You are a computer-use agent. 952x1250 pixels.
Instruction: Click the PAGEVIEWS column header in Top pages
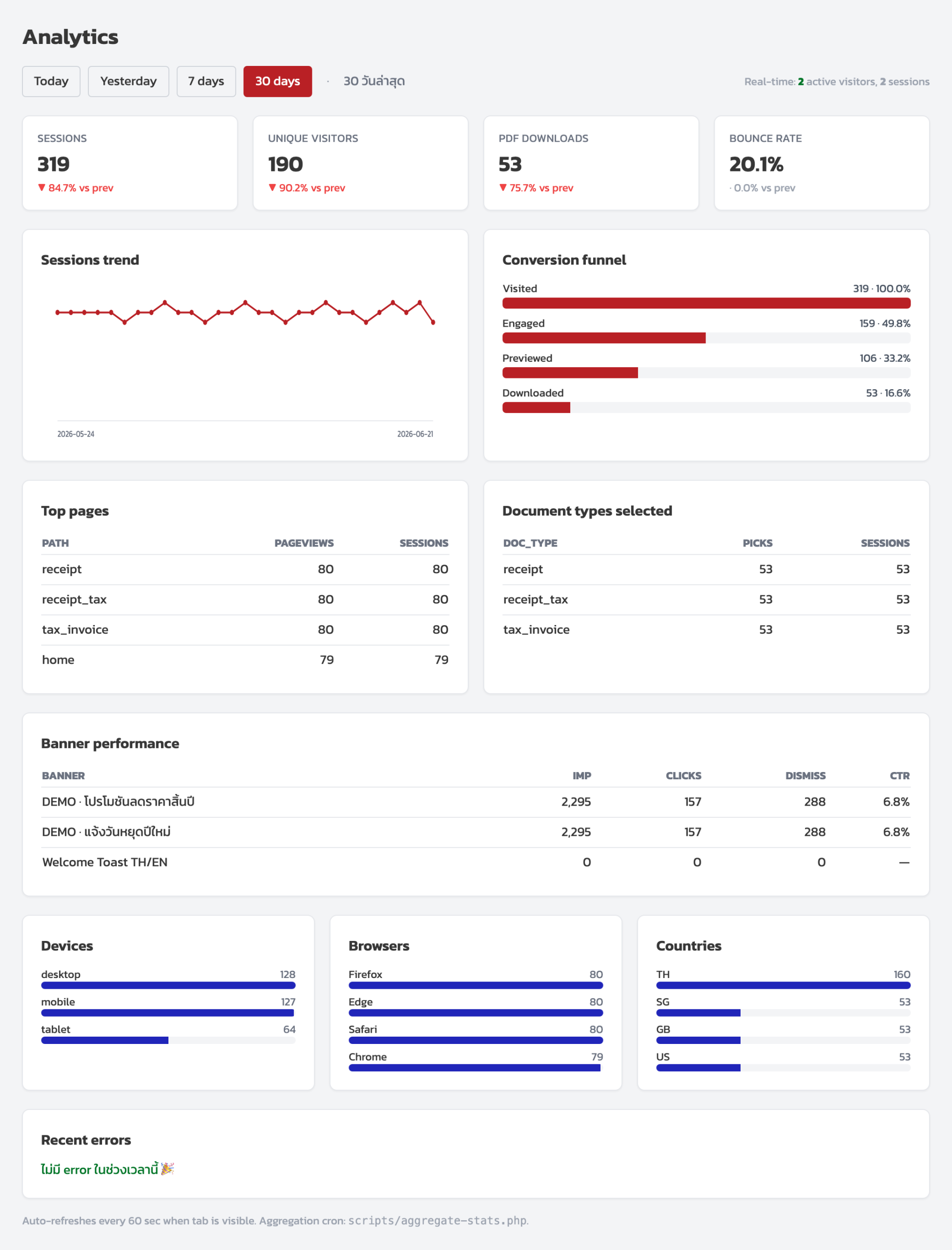[304, 543]
